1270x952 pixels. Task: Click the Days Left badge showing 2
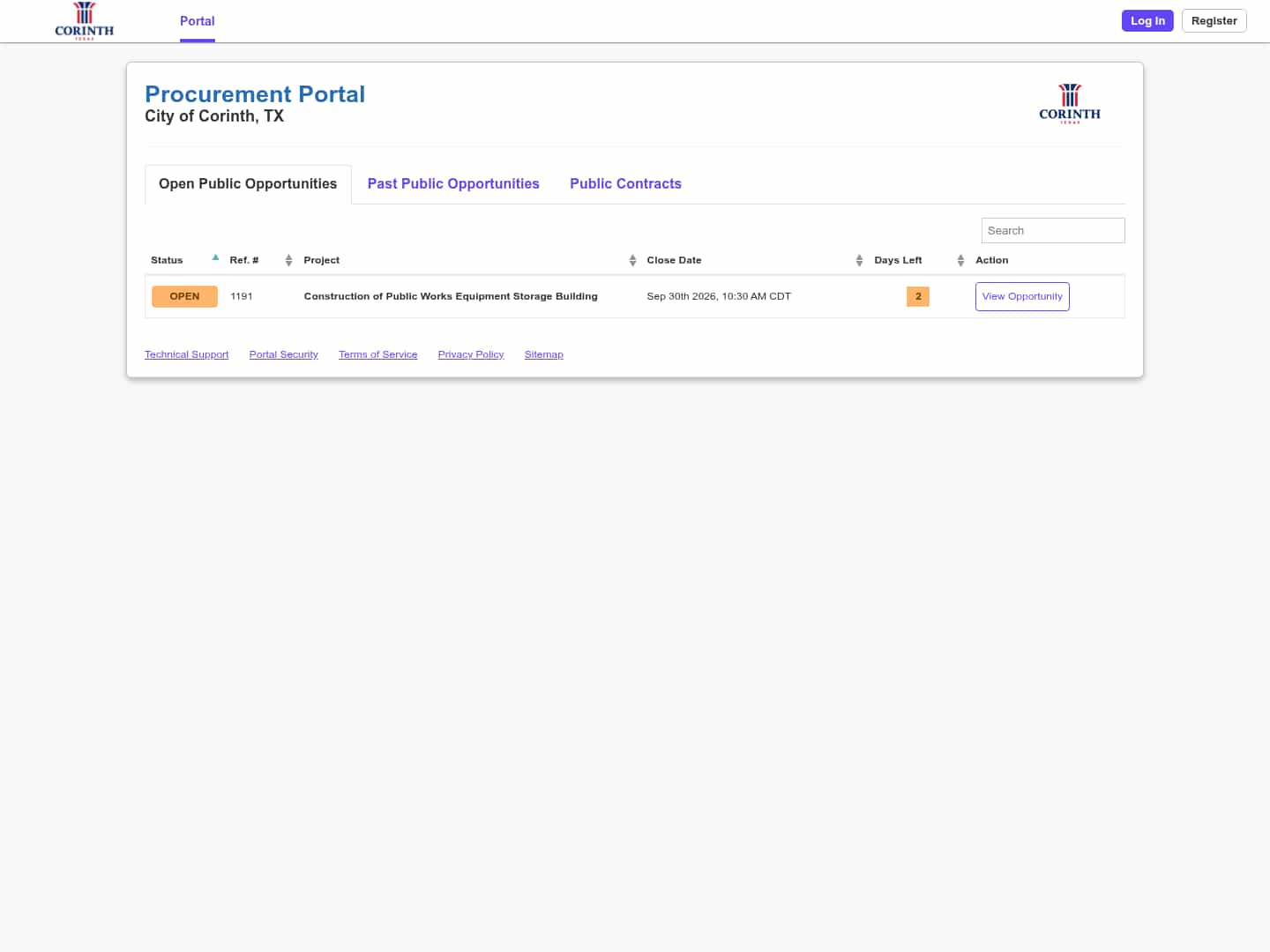click(x=918, y=296)
